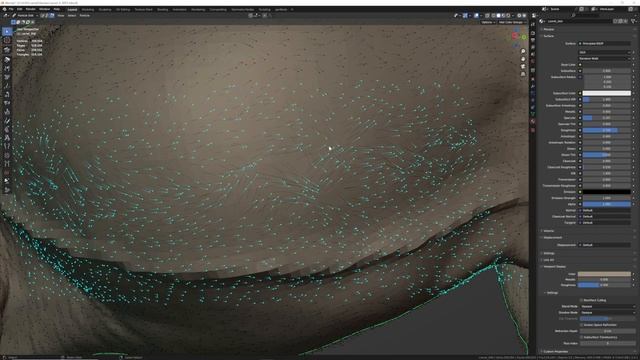Click the Pass Index field

pos(607,343)
